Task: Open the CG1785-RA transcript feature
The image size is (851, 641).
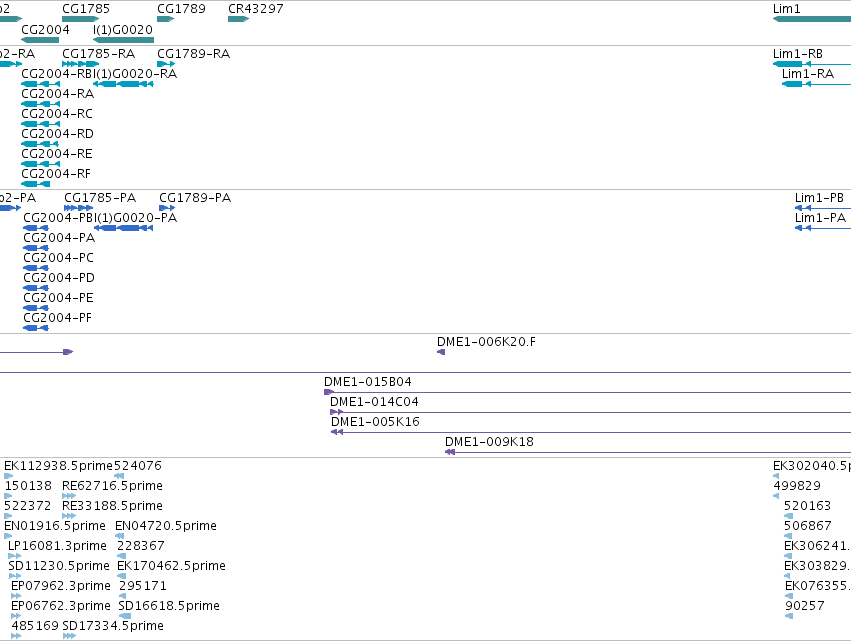Action: pos(80,64)
